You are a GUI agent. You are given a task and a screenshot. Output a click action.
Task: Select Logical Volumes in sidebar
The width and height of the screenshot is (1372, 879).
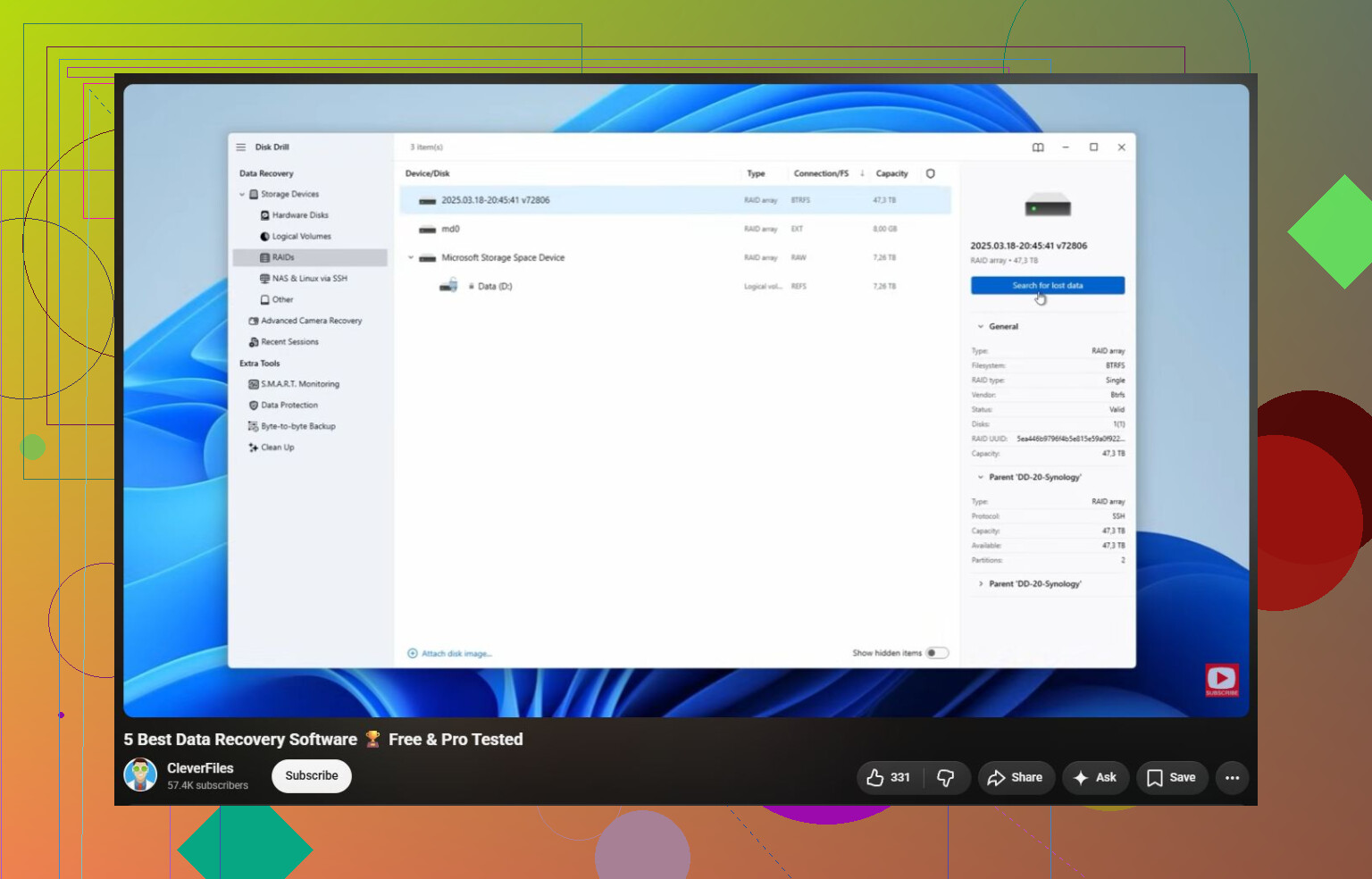(x=301, y=237)
